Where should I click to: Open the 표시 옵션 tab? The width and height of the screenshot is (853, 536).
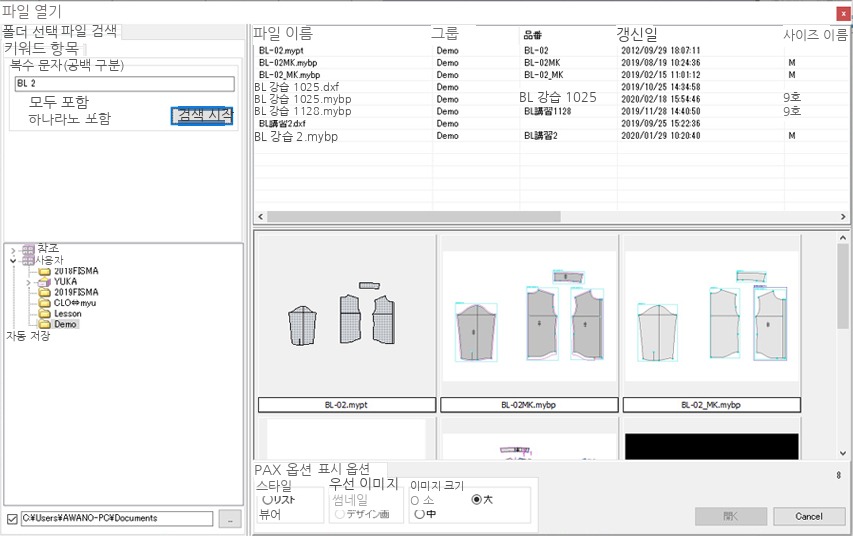tap(343, 469)
